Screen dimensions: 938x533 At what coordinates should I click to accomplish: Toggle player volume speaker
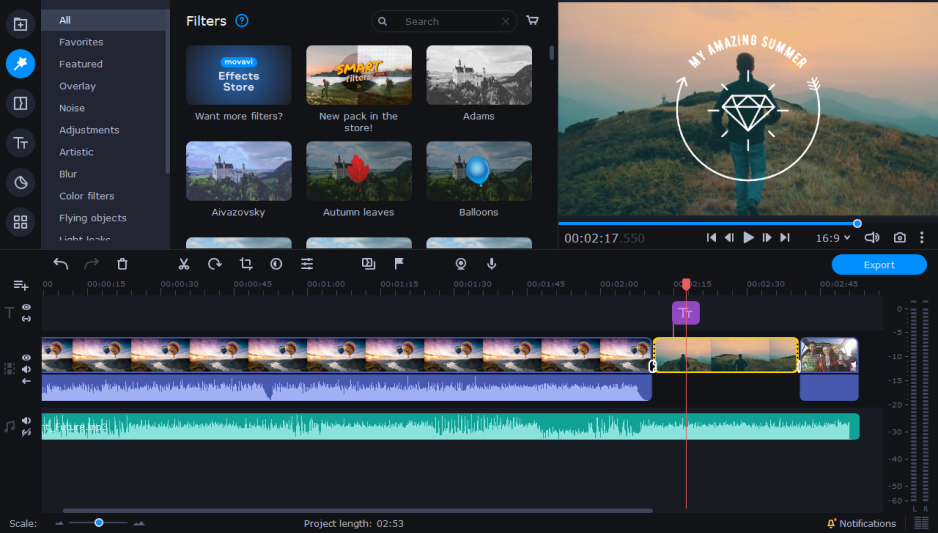tap(872, 237)
